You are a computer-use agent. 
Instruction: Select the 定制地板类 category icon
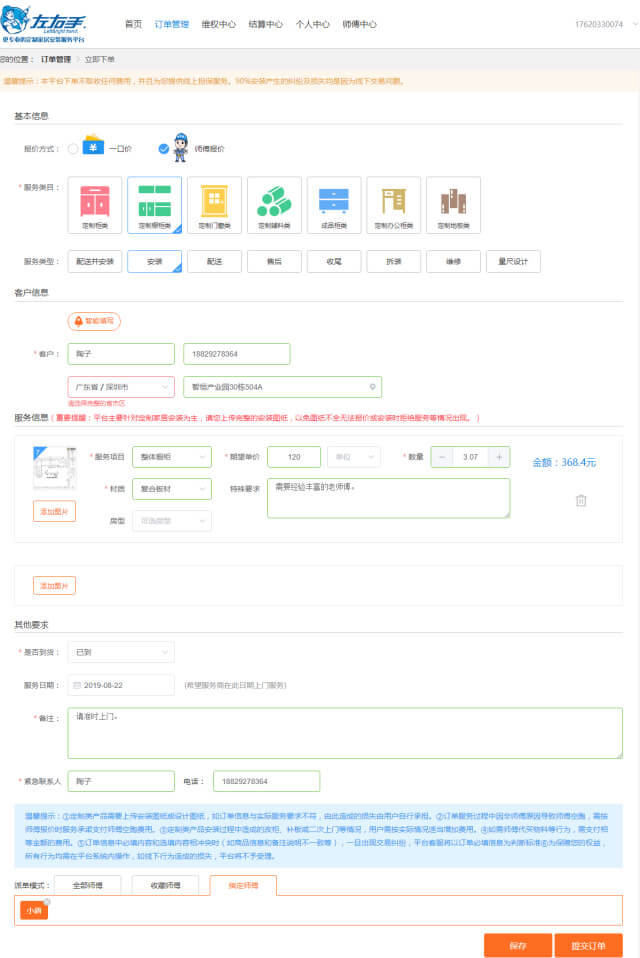453,204
